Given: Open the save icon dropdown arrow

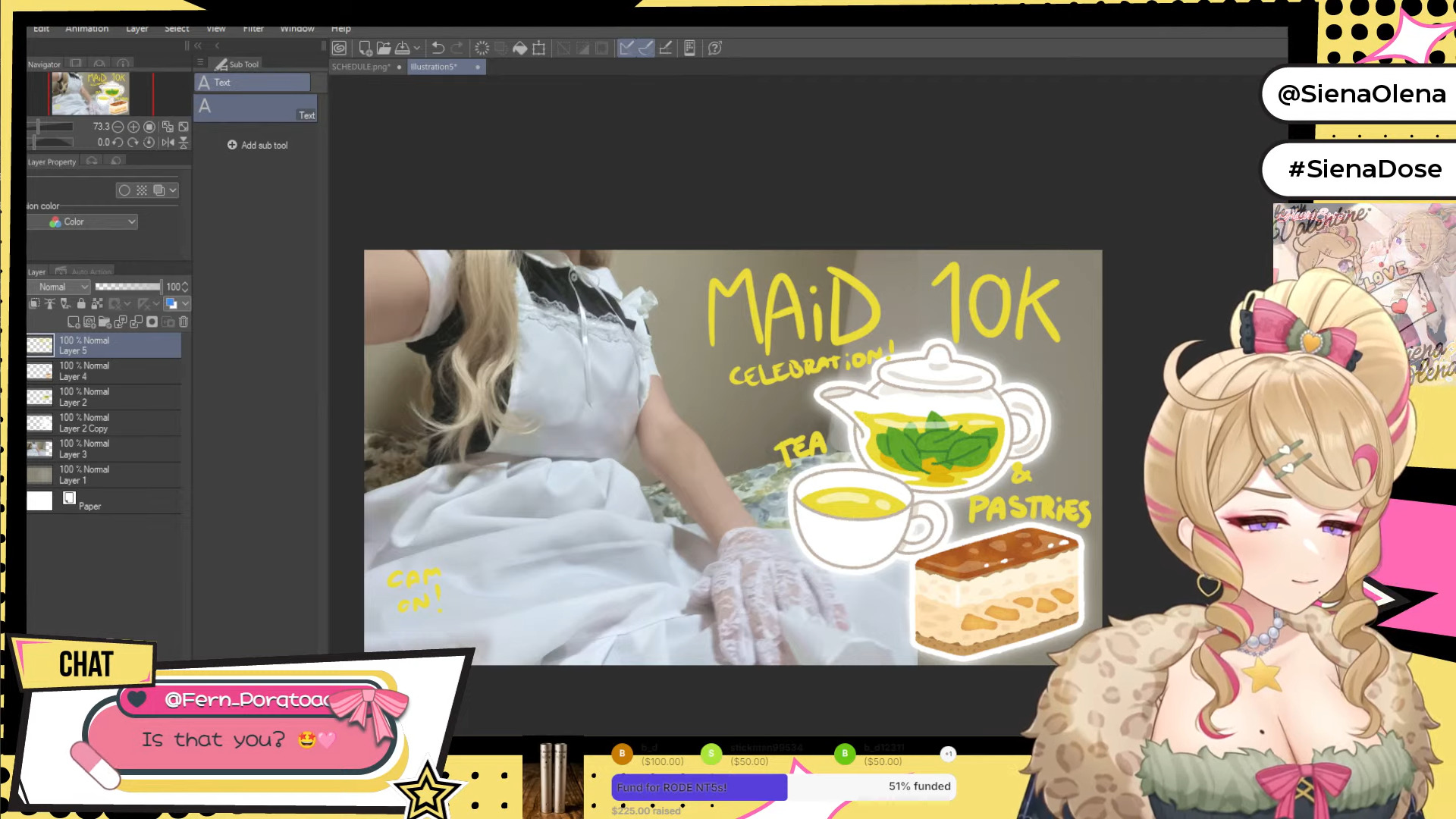Looking at the screenshot, I should tap(417, 49).
